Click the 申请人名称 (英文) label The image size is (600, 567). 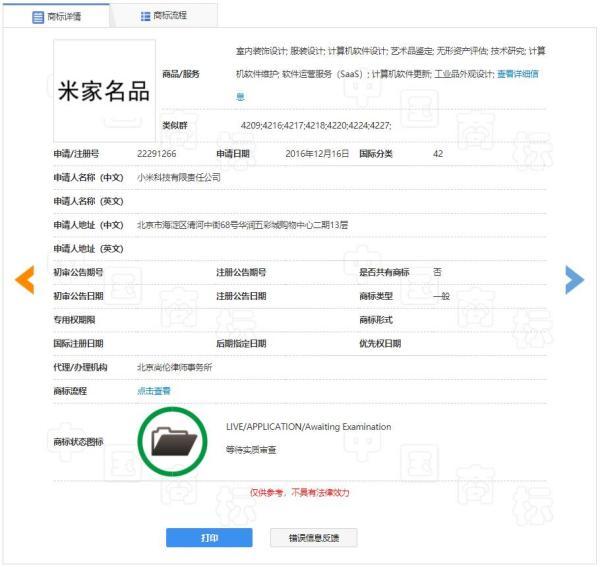(x=88, y=201)
